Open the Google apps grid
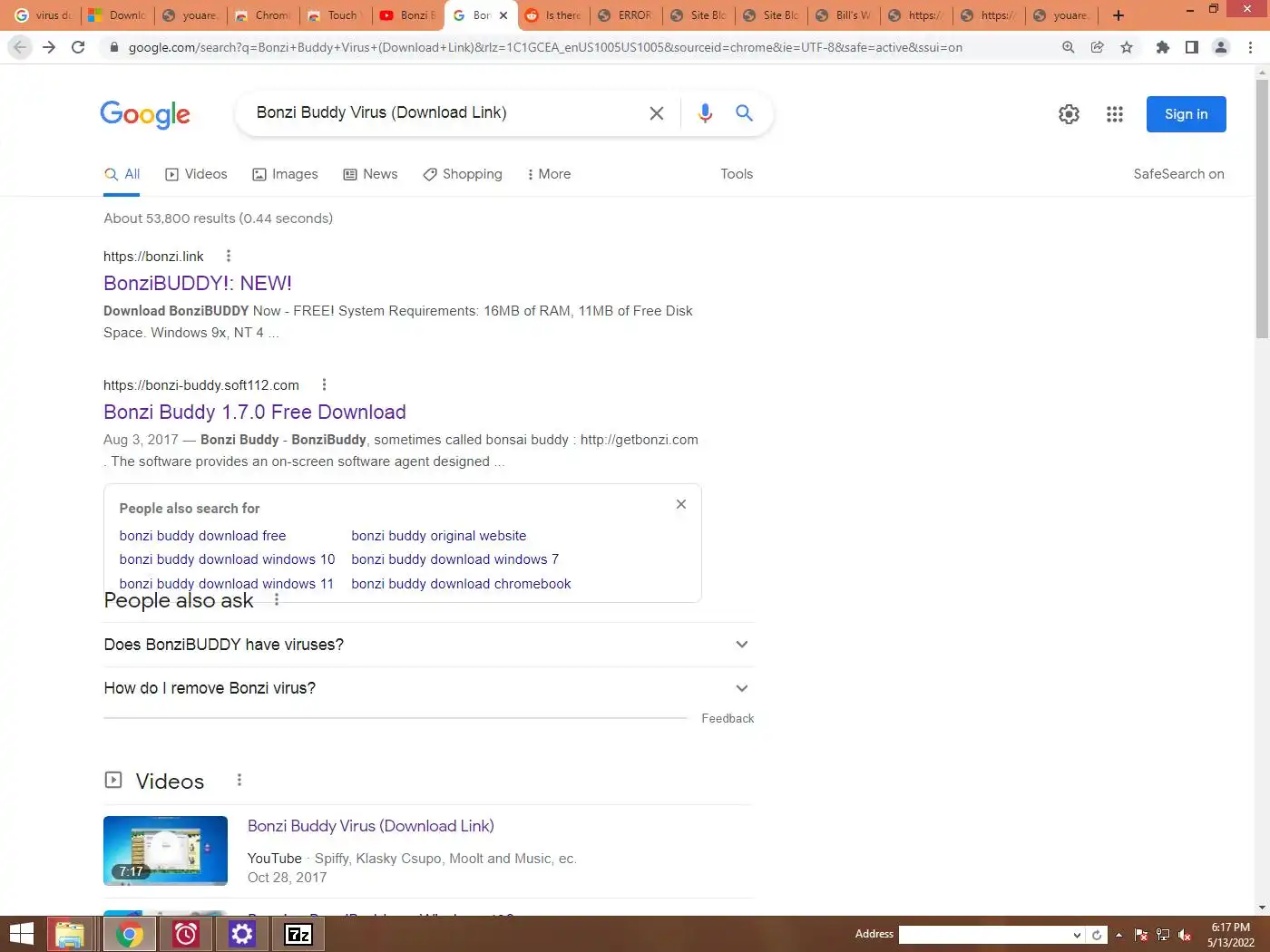Viewport: 1270px width, 952px height. 1115,114
